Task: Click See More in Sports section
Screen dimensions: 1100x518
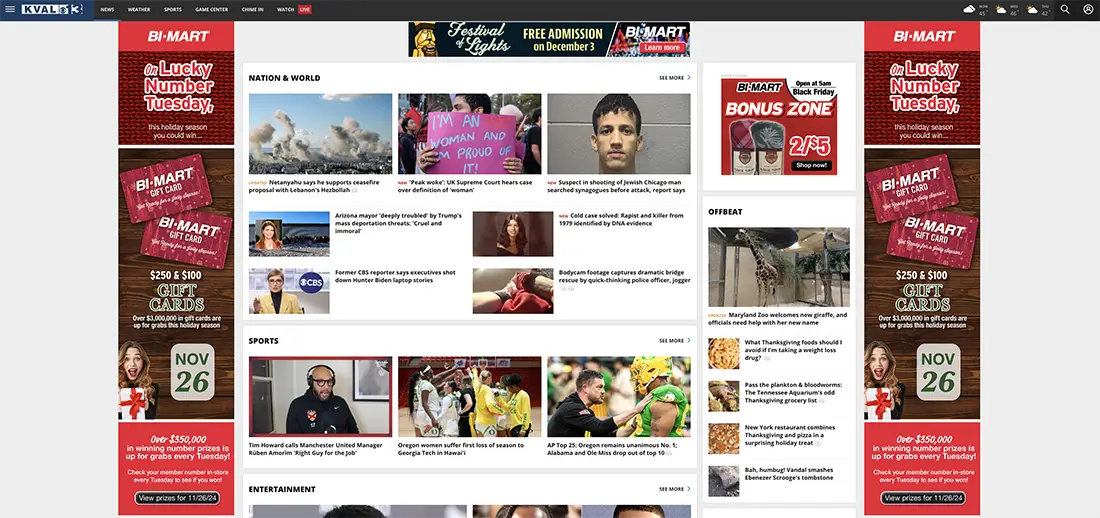Action: pyautogui.click(x=674, y=340)
